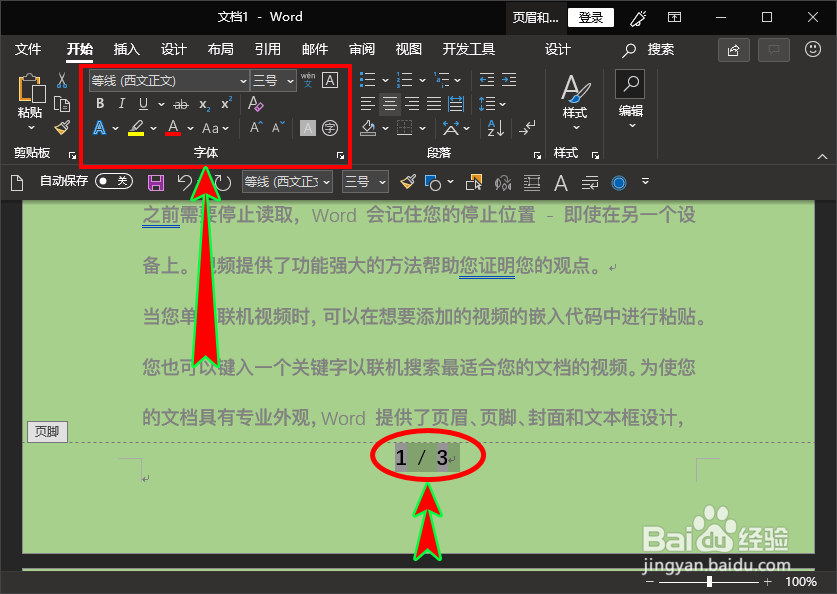
Task: Zoom in with plus button
Action: pyautogui.click(x=768, y=582)
